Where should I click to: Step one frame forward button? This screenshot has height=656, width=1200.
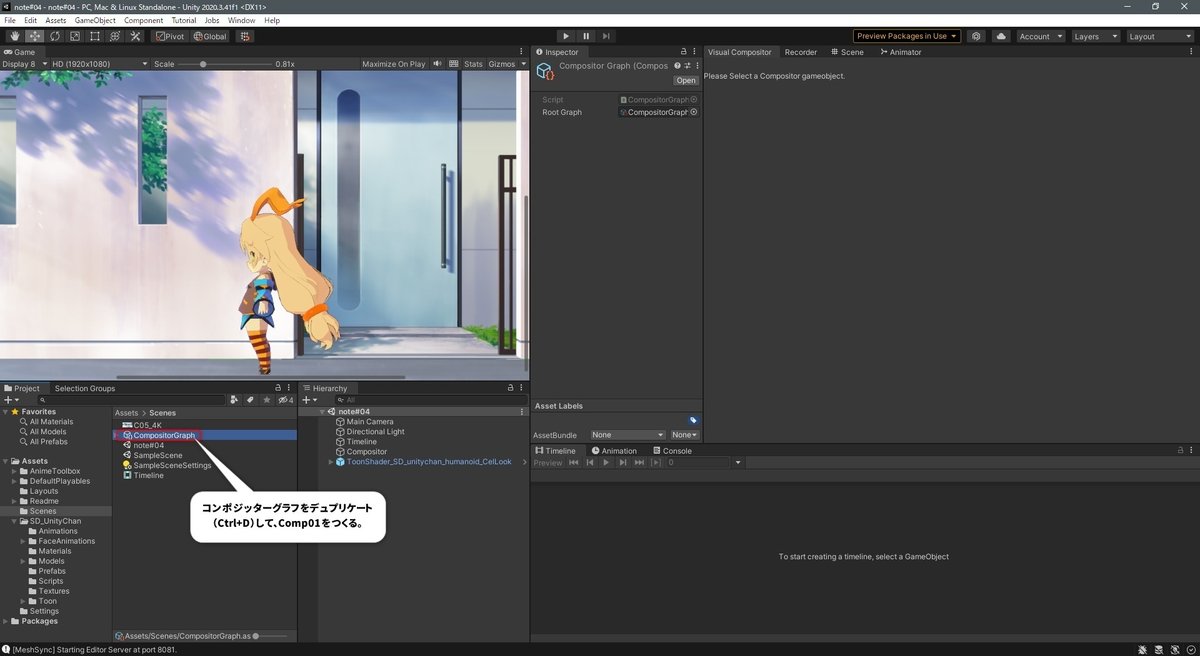(606, 36)
